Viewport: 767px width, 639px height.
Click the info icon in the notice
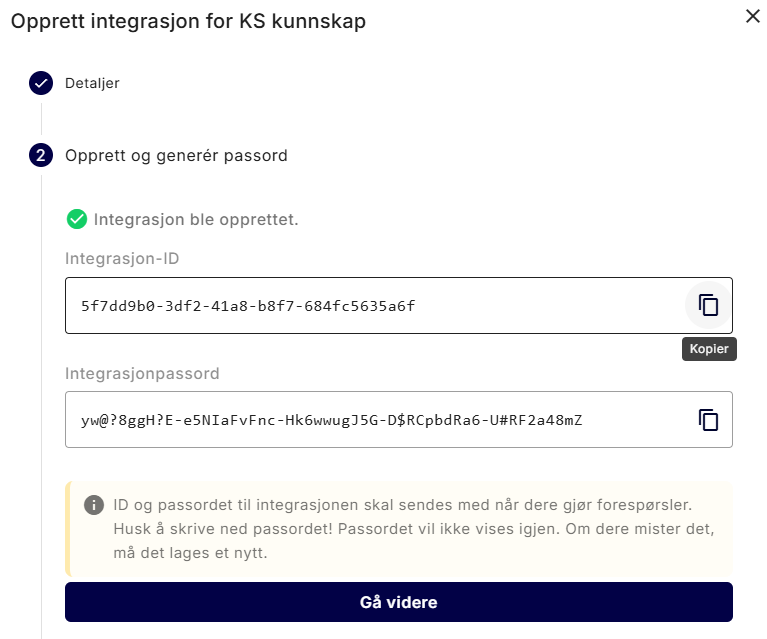click(x=93, y=505)
